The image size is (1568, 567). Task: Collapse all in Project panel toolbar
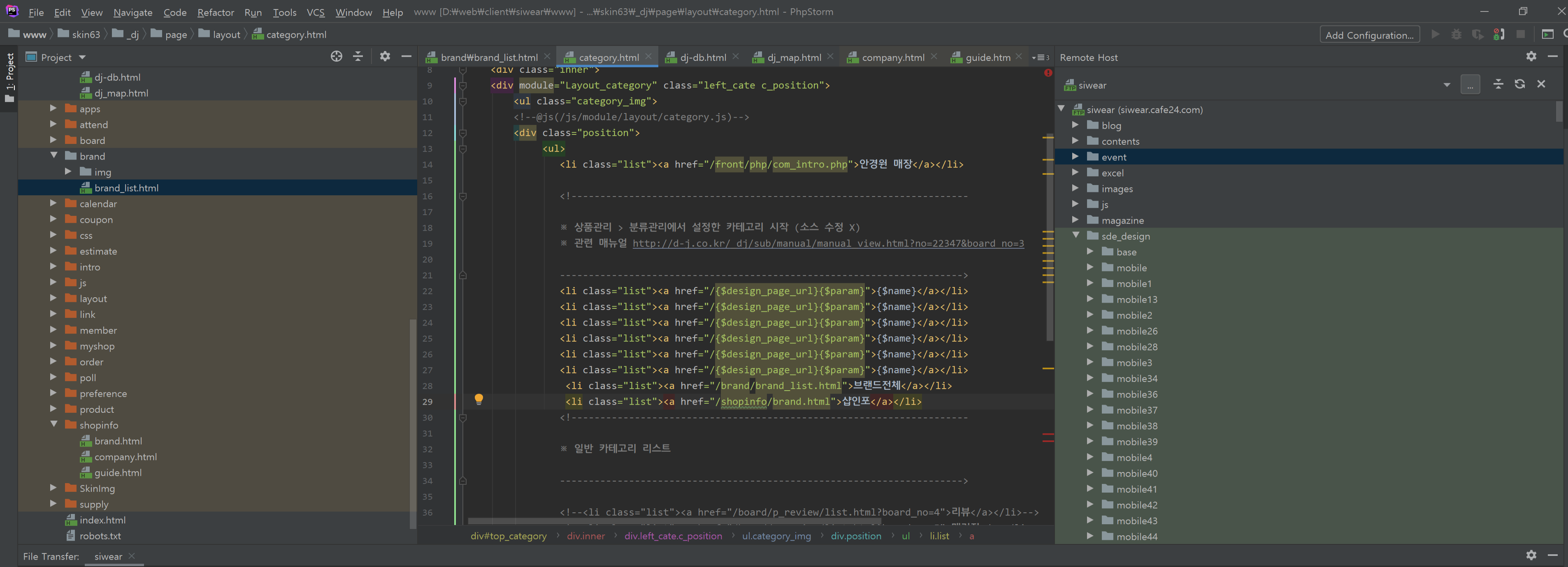pos(358,57)
